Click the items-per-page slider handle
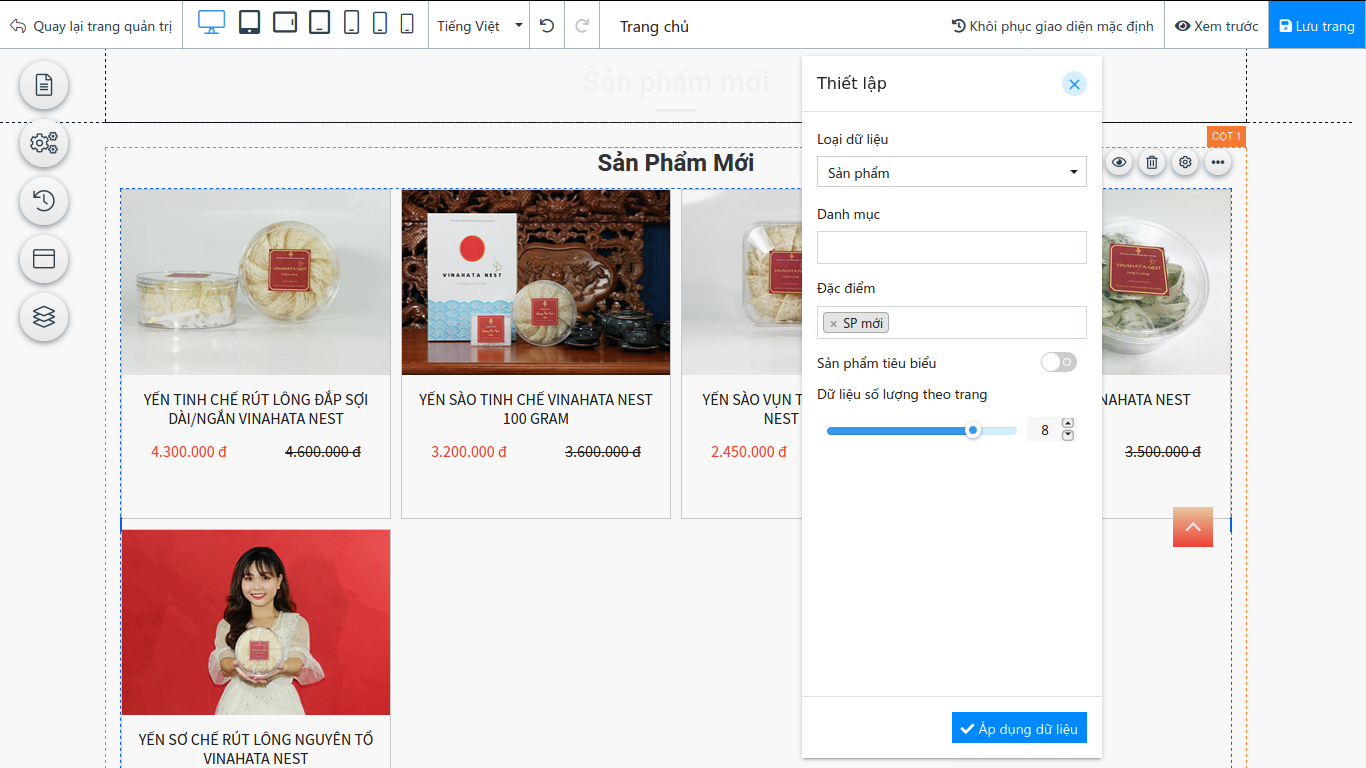The height and width of the screenshot is (768, 1366). point(972,430)
